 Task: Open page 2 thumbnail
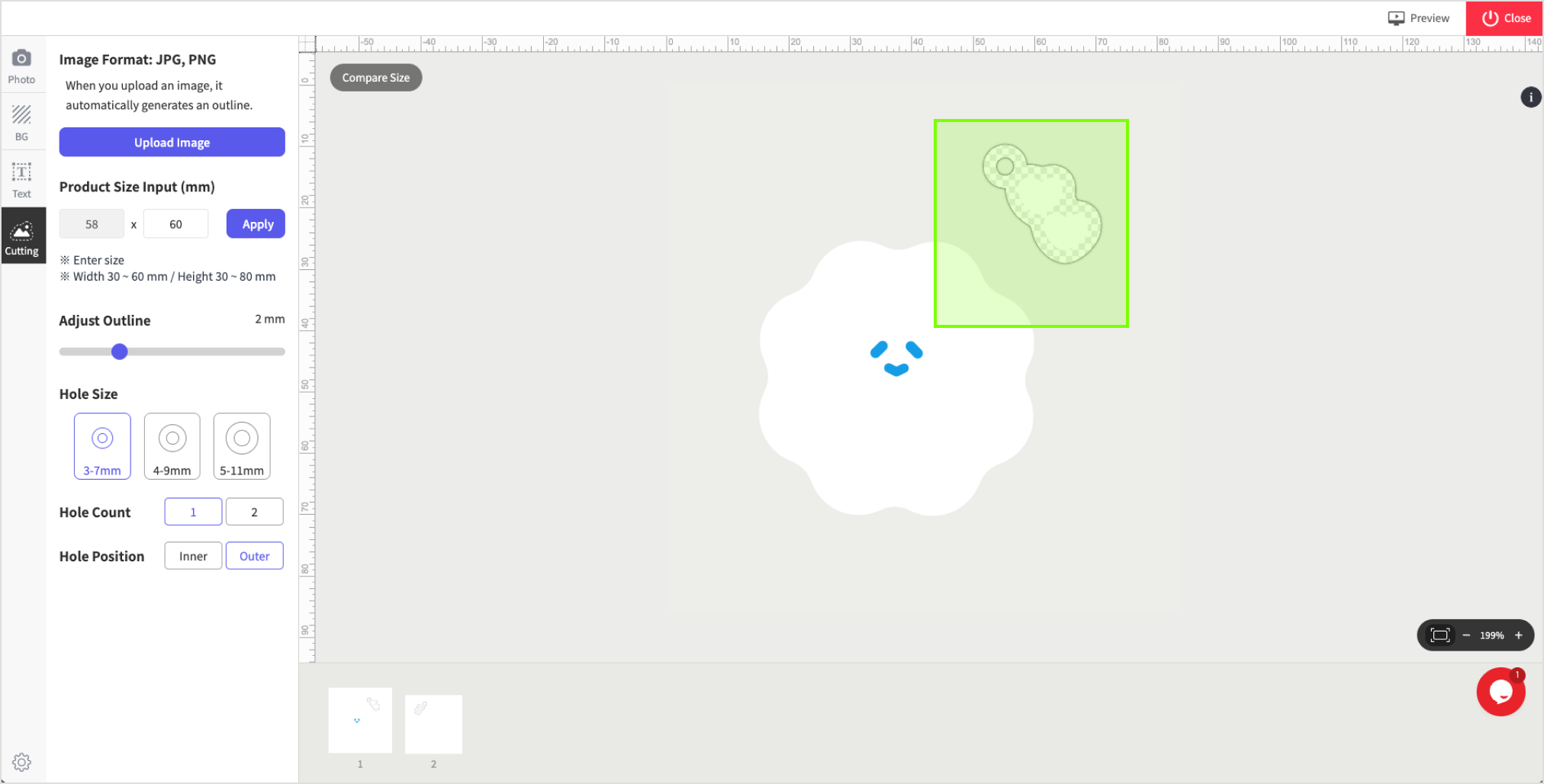(433, 724)
